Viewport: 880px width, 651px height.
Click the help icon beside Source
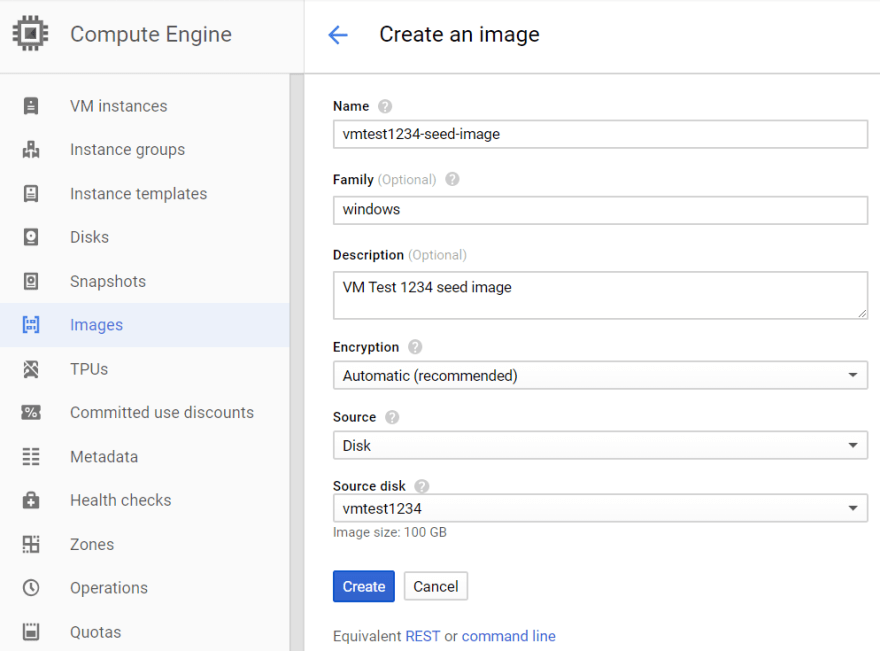point(392,417)
